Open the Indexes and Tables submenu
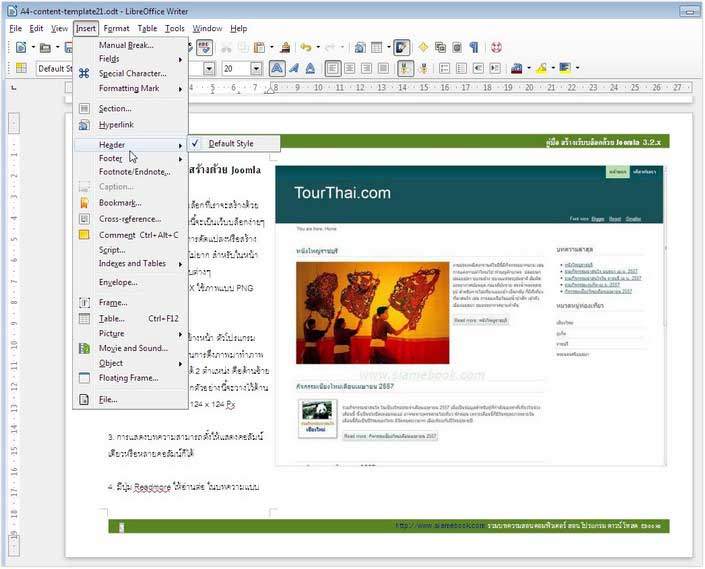Screen dimensions: 705x569 click(x=130, y=263)
